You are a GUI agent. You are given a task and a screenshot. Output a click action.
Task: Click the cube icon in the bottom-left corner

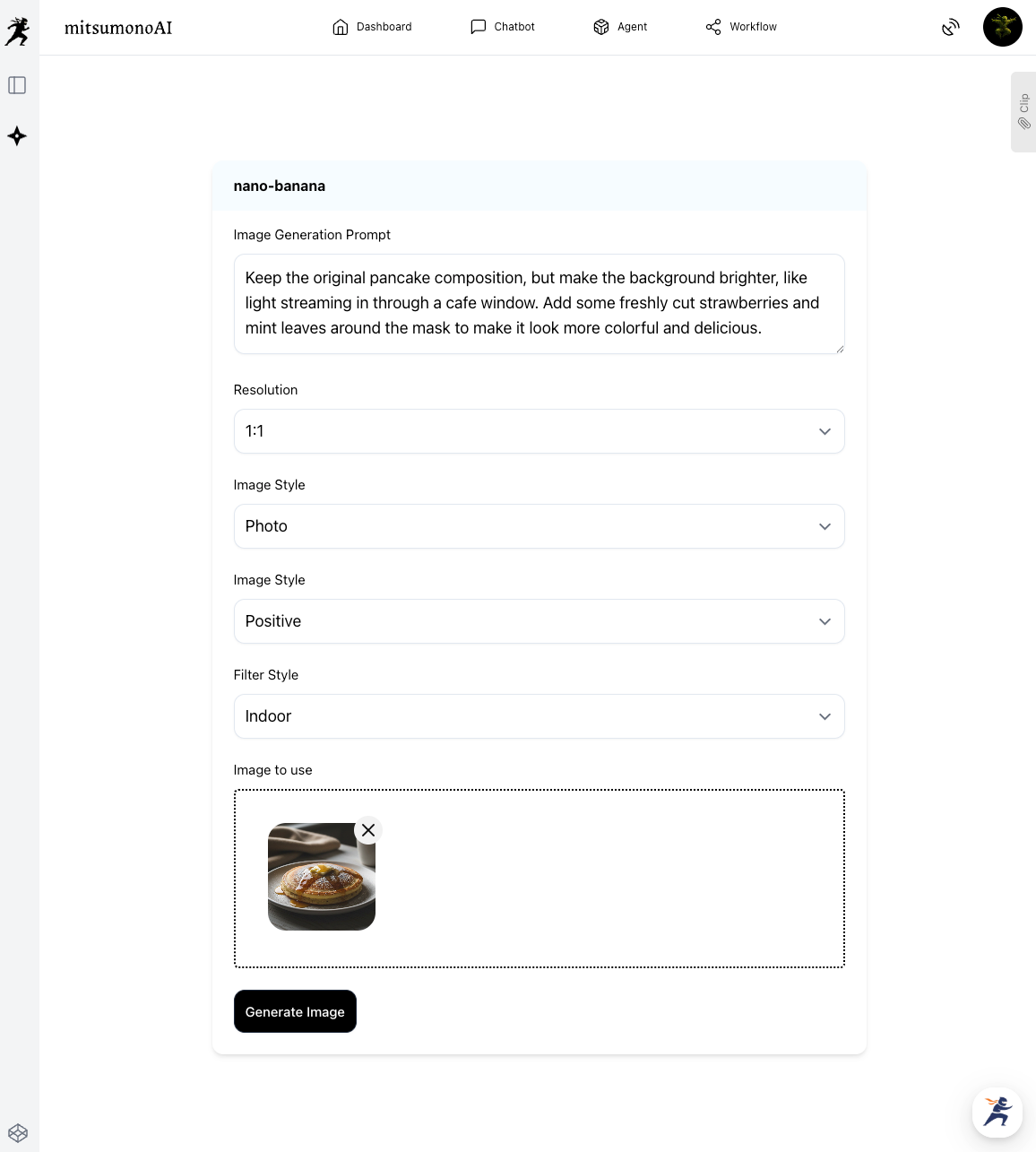tap(18, 1133)
